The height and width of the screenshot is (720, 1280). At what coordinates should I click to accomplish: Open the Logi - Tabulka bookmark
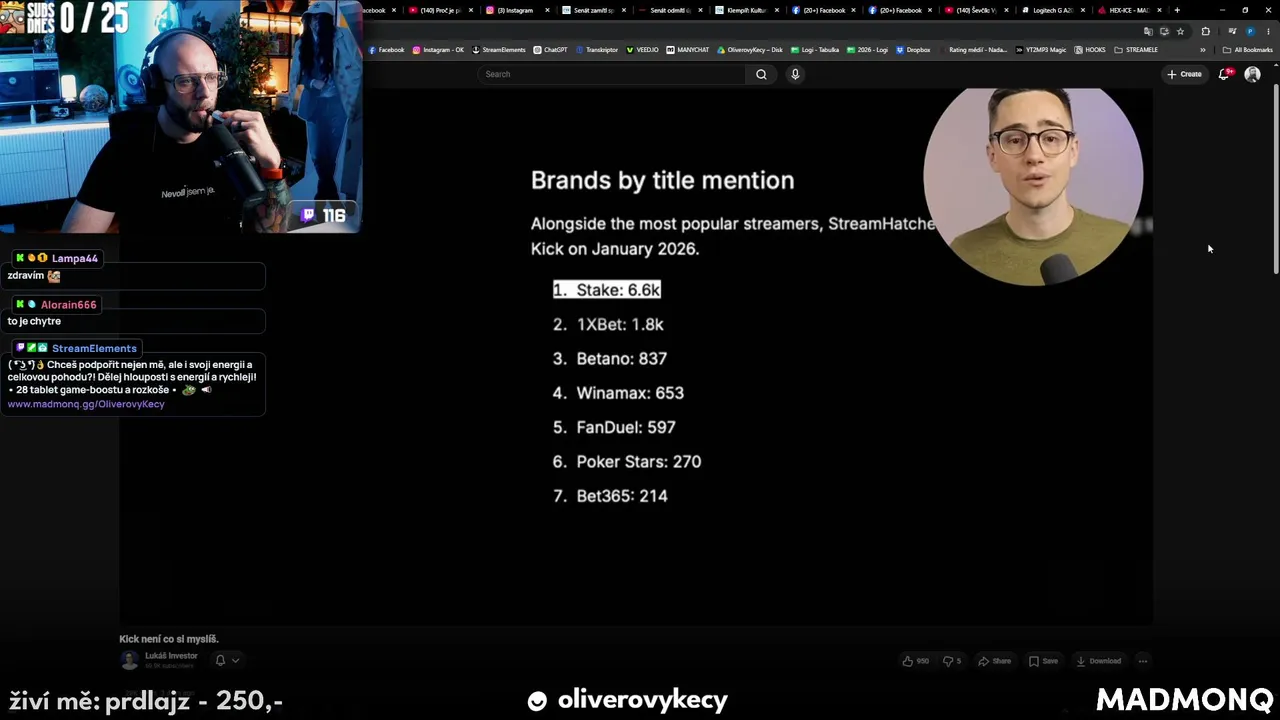coord(815,50)
